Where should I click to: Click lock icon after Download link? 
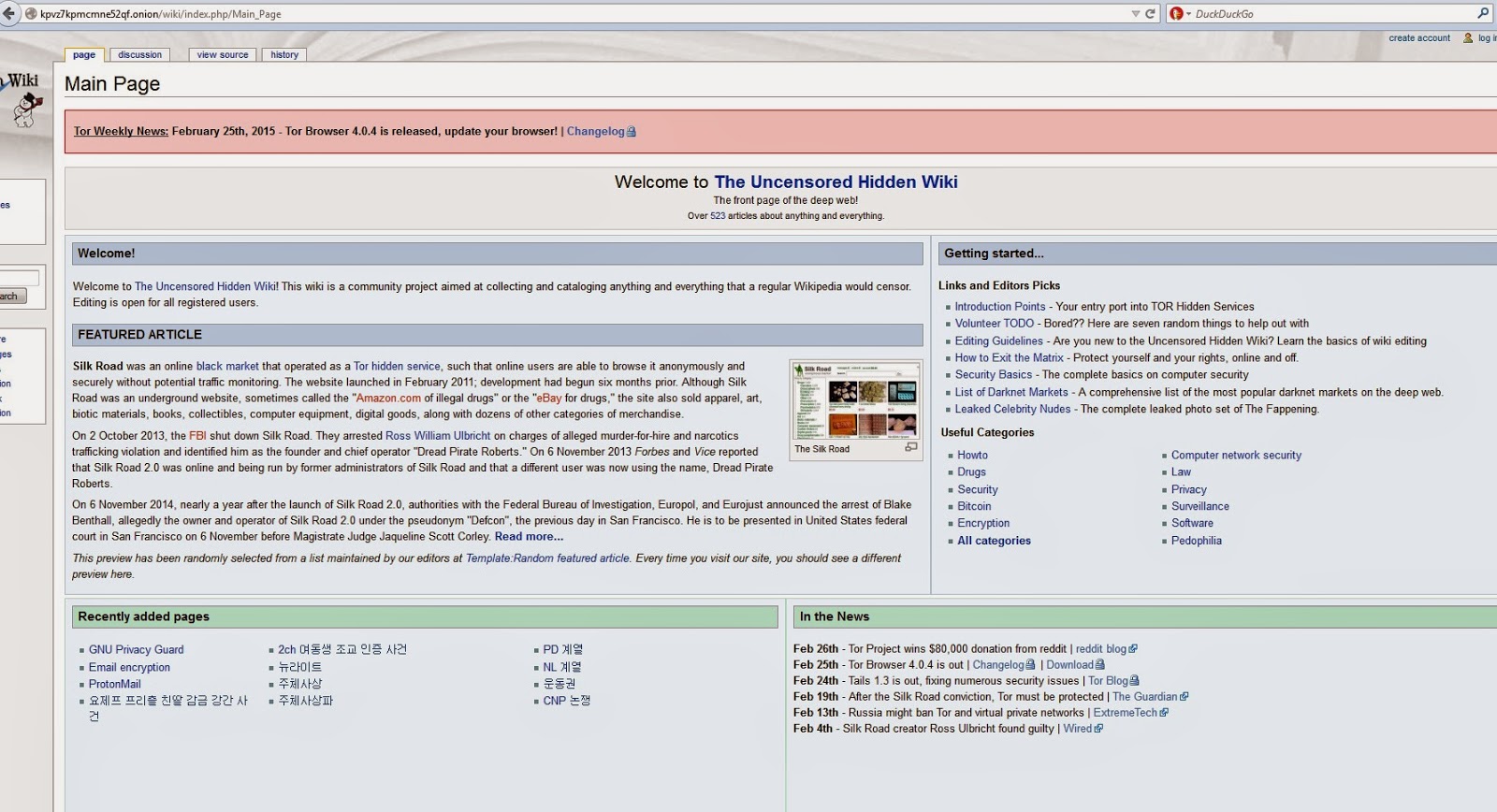click(x=1099, y=665)
